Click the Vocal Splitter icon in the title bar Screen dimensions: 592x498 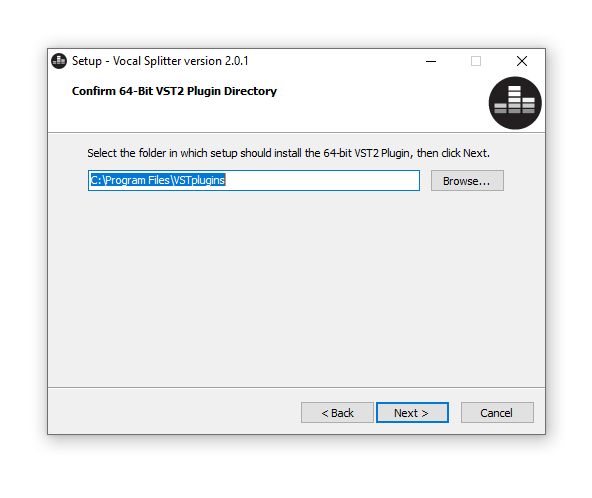[59, 61]
